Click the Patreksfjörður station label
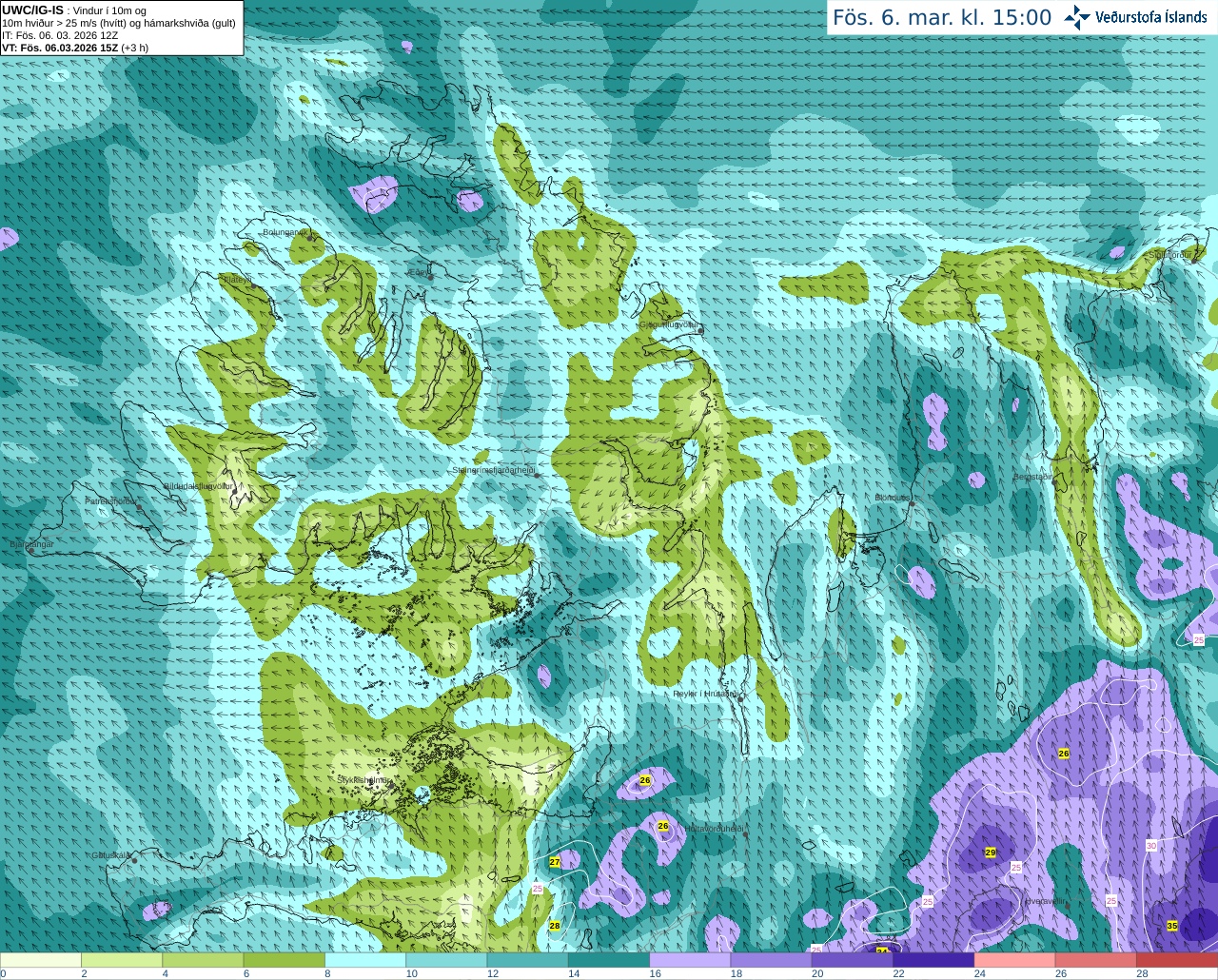 (111, 500)
